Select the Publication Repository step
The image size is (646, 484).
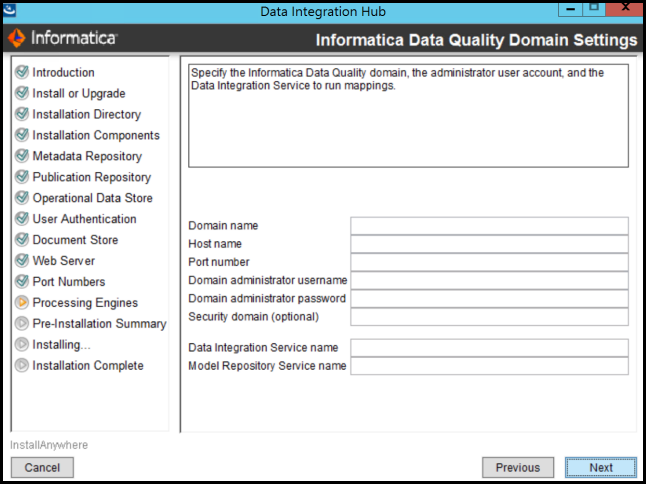click(x=91, y=177)
